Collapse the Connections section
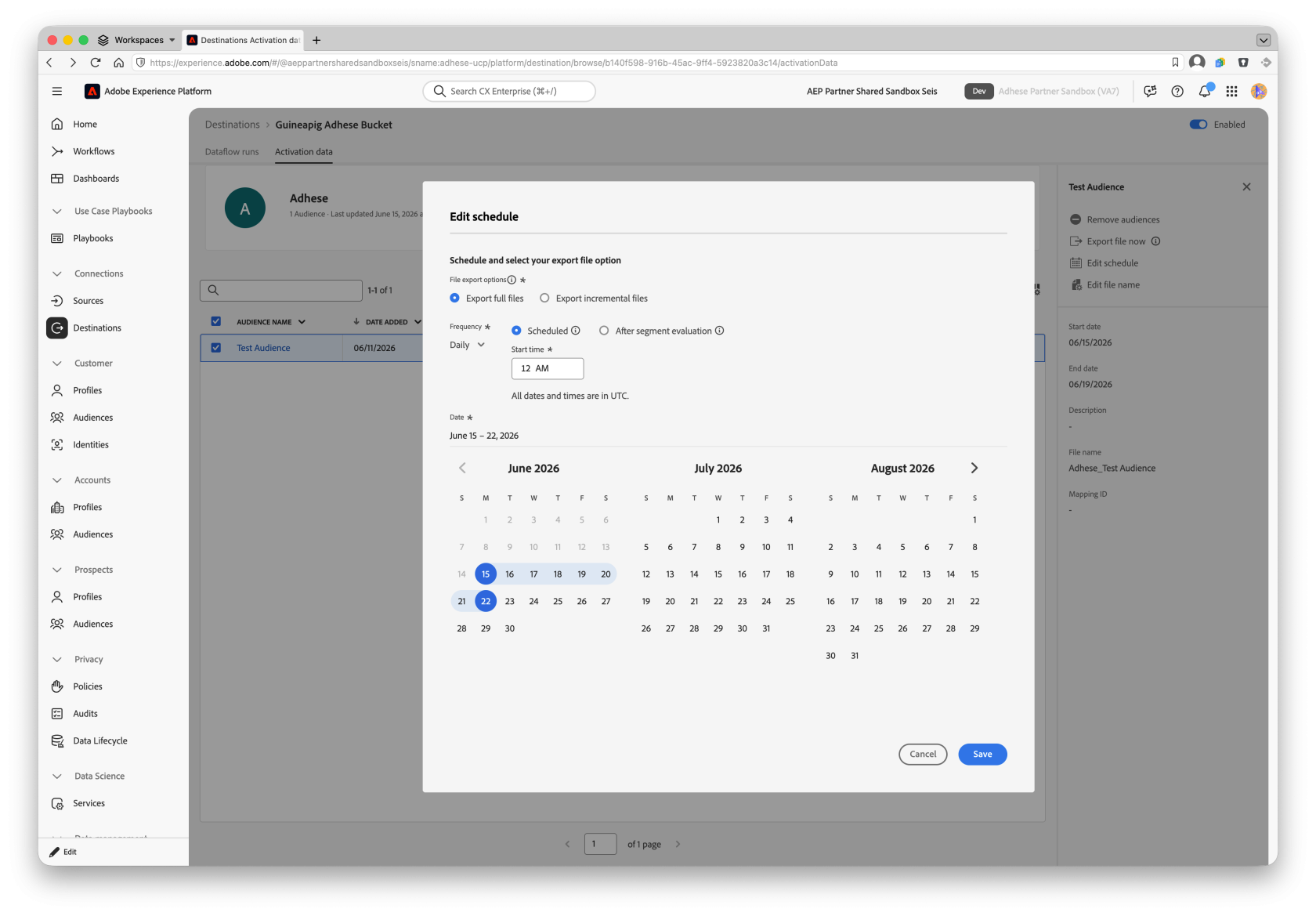The image size is (1316, 916). click(56, 273)
